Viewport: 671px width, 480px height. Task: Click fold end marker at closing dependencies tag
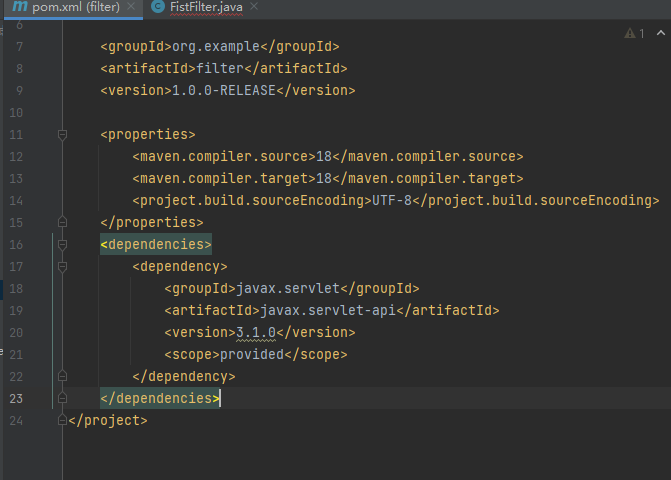pyautogui.click(x=62, y=398)
